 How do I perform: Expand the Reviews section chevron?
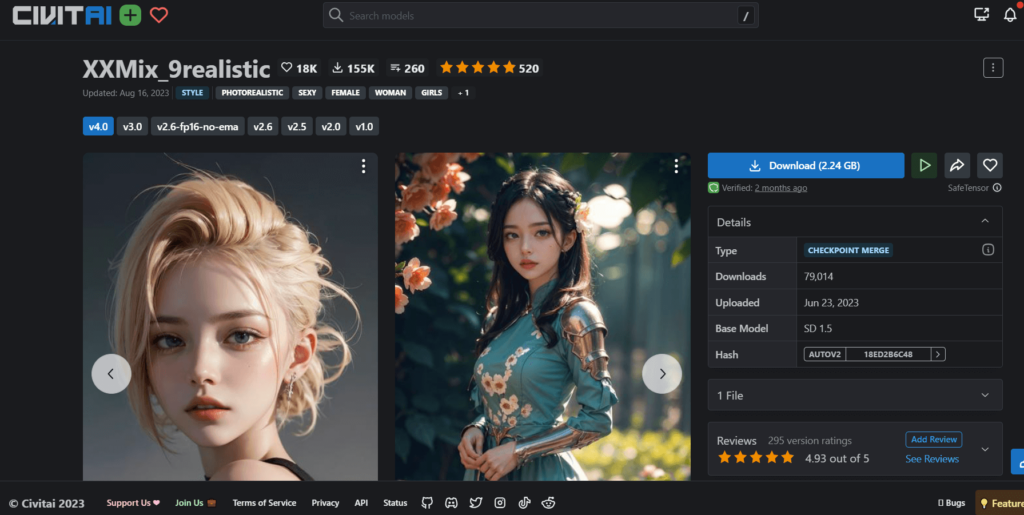coord(985,450)
